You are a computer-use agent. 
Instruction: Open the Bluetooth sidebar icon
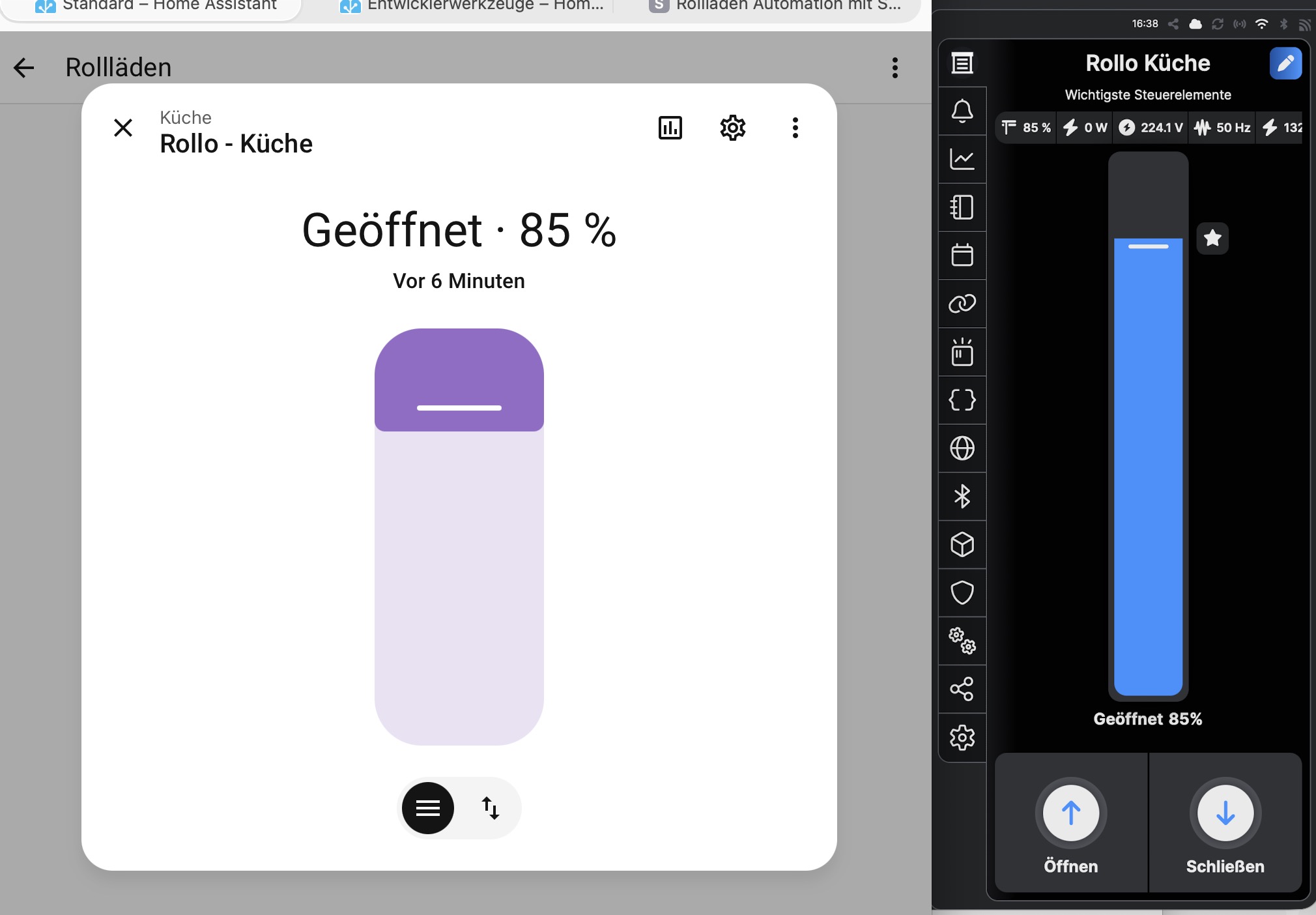(x=962, y=497)
